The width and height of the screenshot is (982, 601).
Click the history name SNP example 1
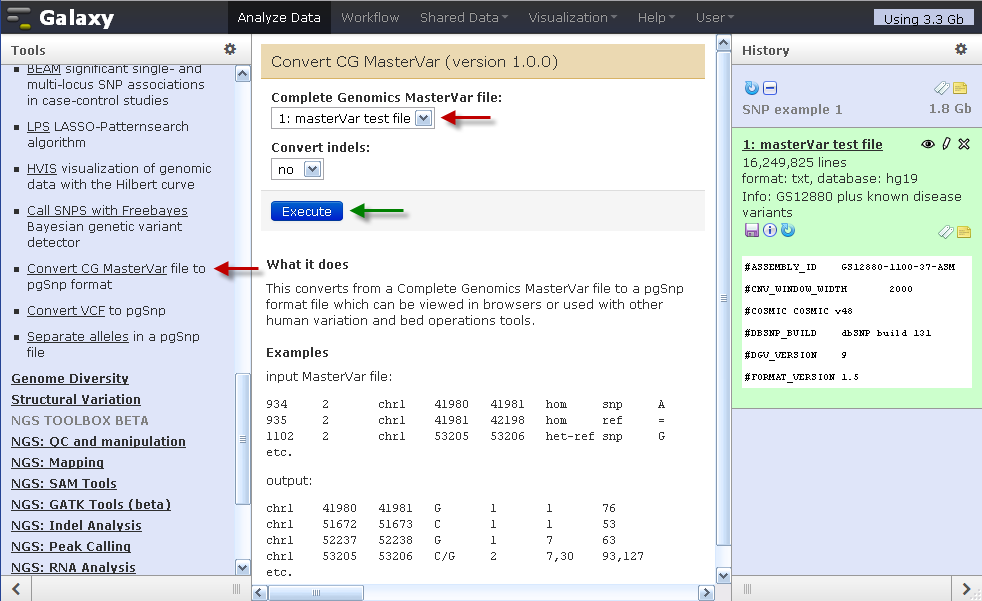[x=792, y=109]
